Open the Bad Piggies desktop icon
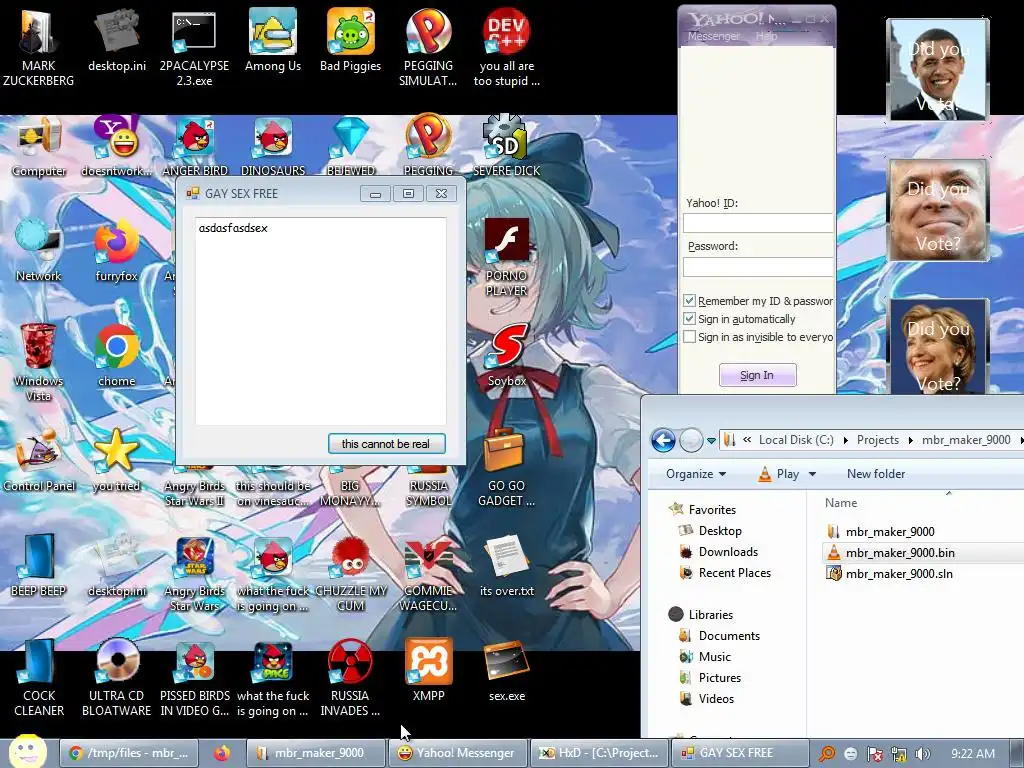This screenshot has height=768, width=1024. 351,39
